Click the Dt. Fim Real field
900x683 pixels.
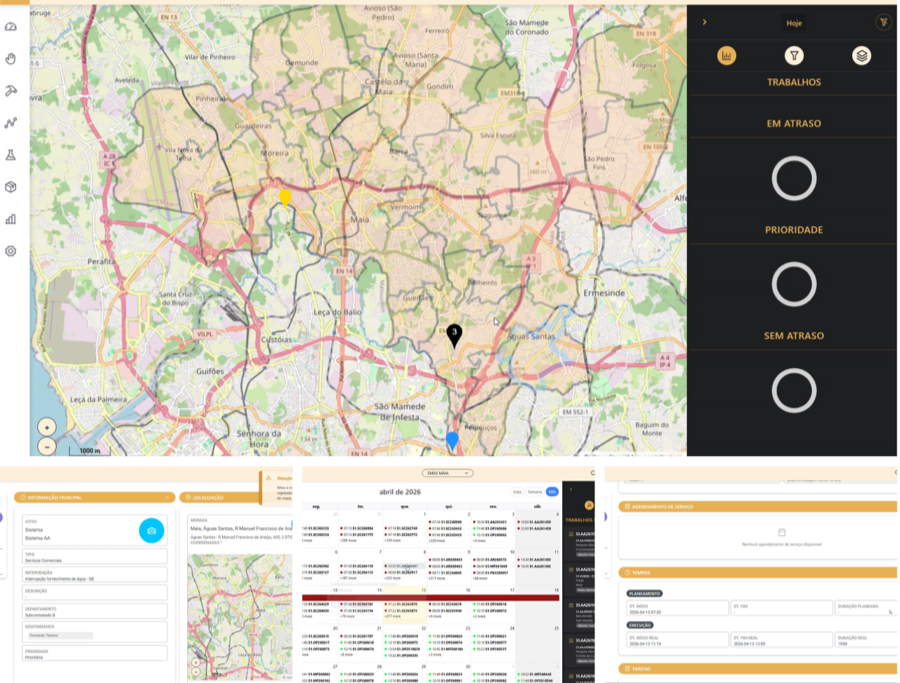(781, 640)
